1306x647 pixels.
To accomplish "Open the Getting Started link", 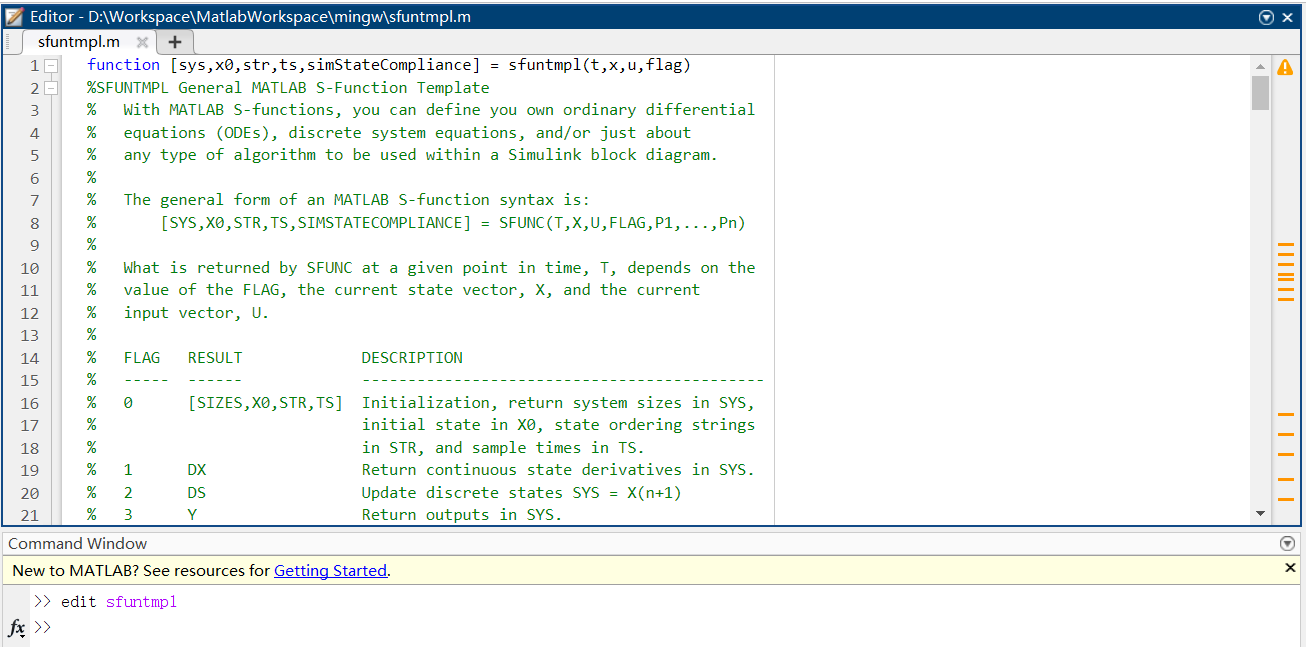I will tap(330, 570).
